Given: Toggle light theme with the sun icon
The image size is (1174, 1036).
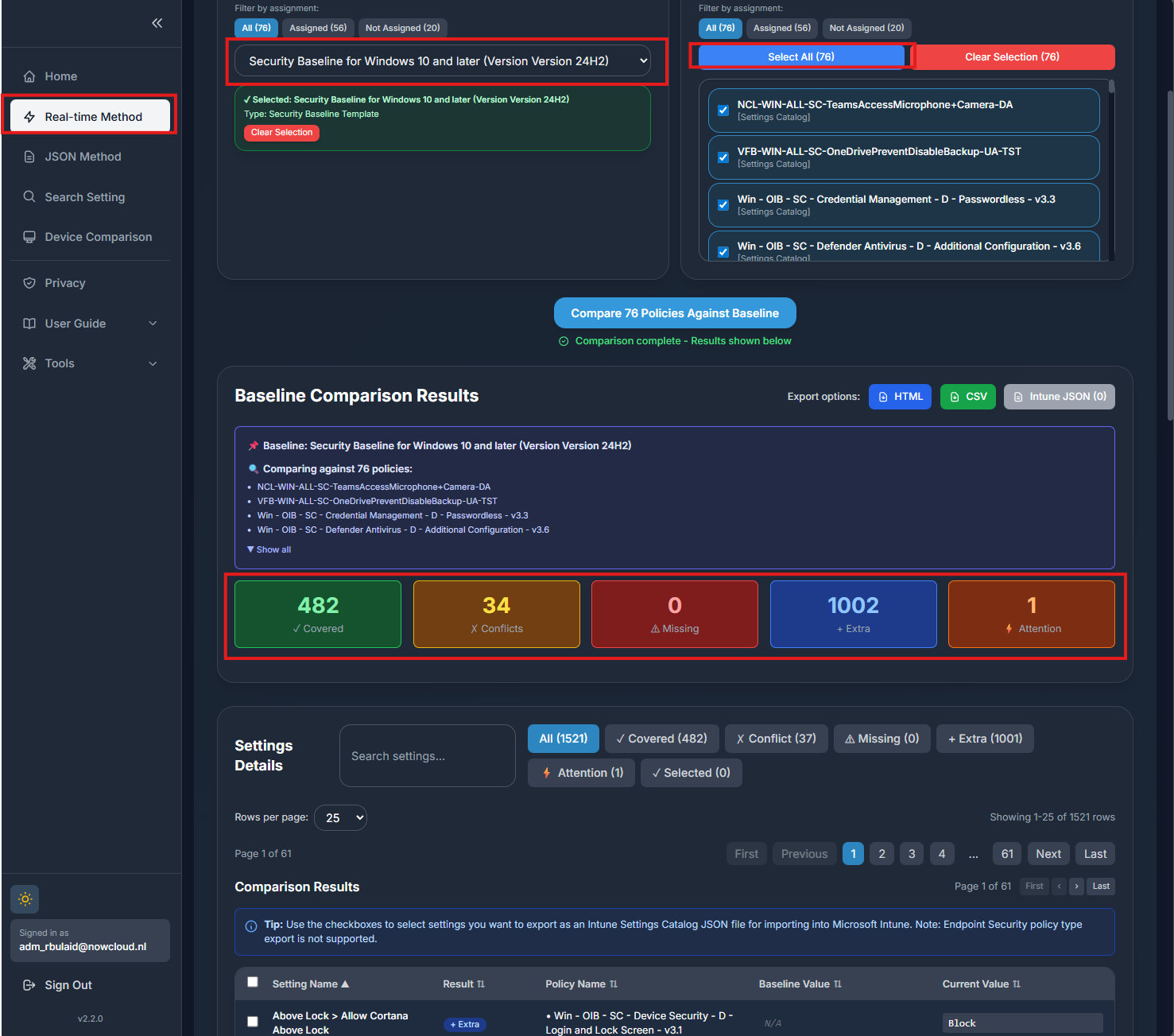Looking at the screenshot, I should [x=25, y=899].
